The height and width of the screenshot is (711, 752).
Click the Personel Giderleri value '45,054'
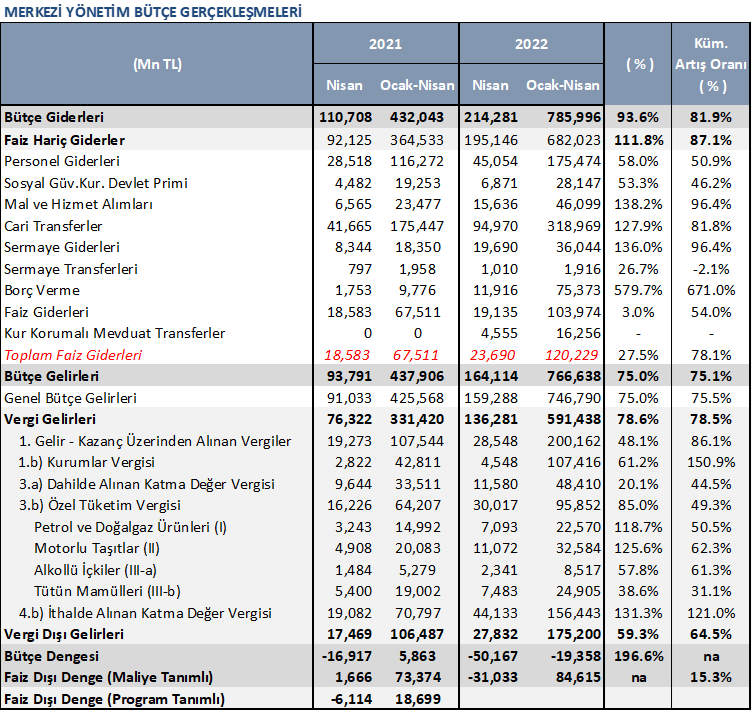pos(495,161)
